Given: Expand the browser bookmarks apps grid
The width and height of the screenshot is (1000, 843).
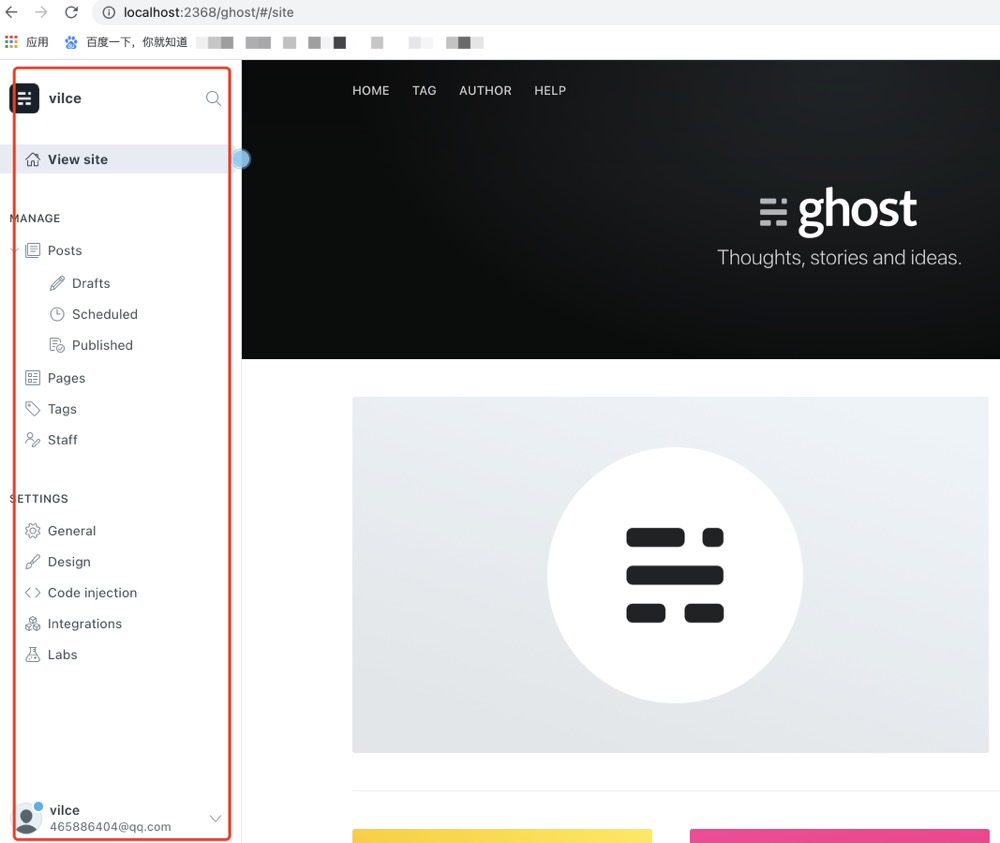Looking at the screenshot, I should tap(11, 41).
